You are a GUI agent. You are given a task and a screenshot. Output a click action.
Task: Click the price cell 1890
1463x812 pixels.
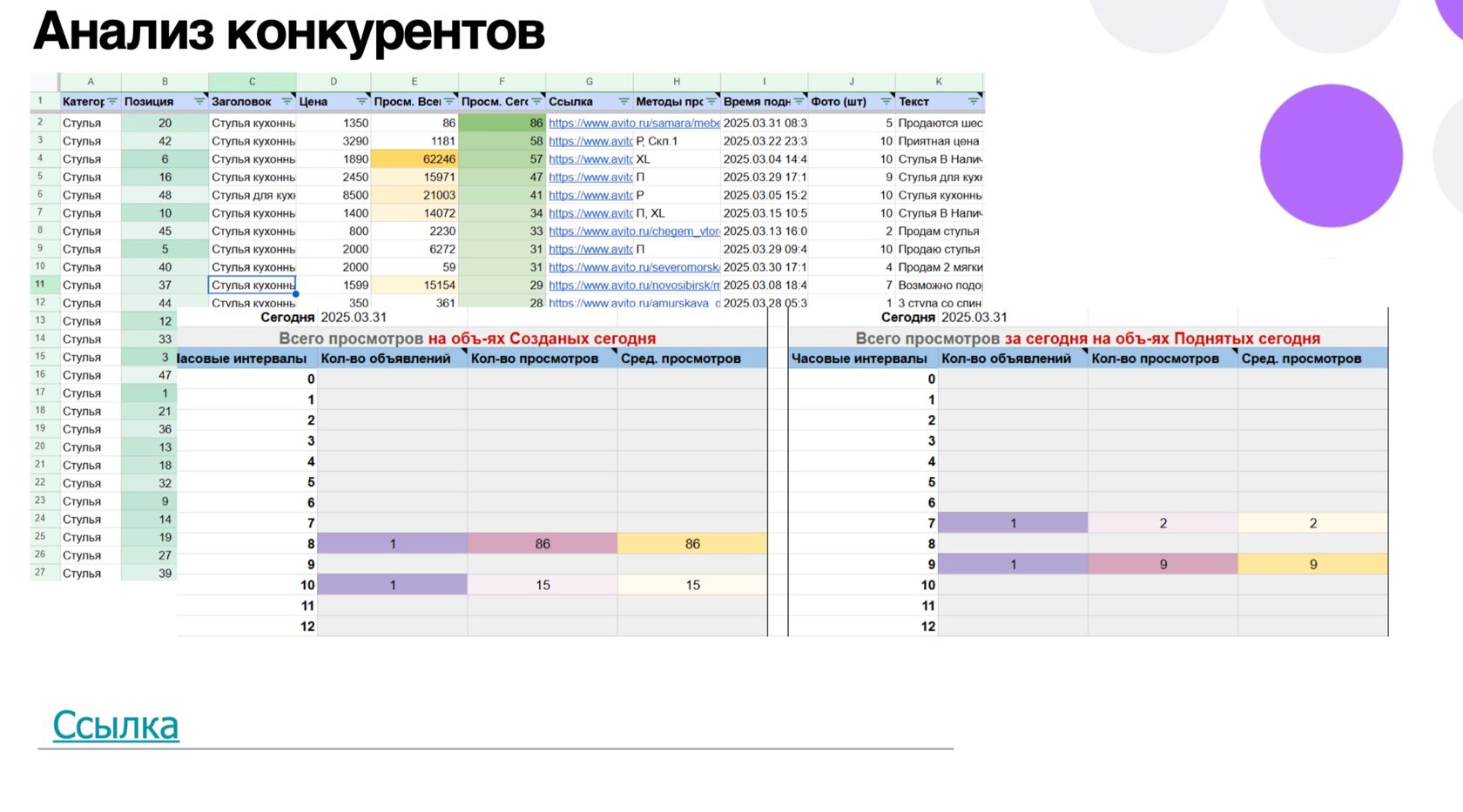334,159
